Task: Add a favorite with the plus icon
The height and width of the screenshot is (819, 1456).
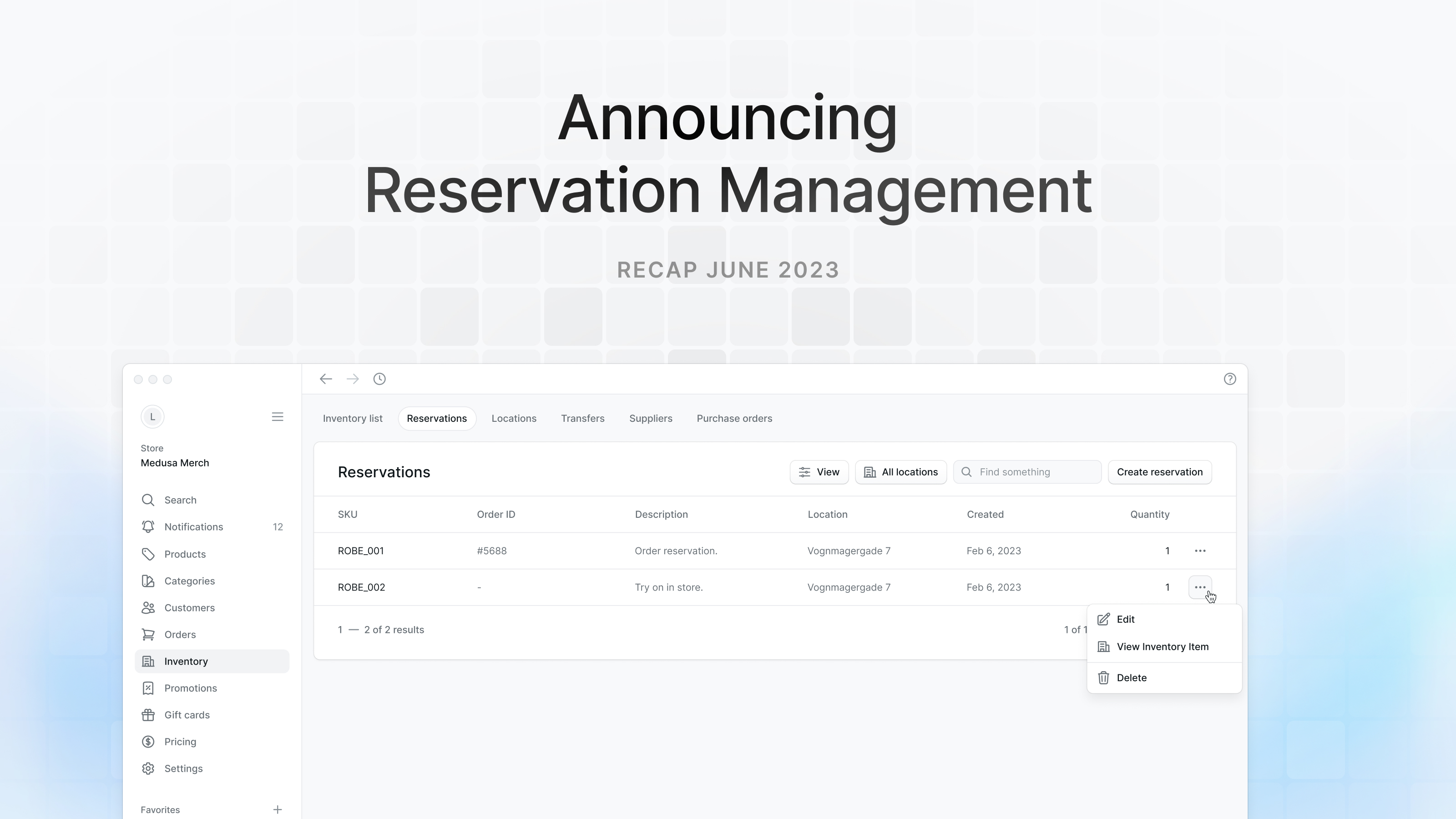Action: coord(278,810)
